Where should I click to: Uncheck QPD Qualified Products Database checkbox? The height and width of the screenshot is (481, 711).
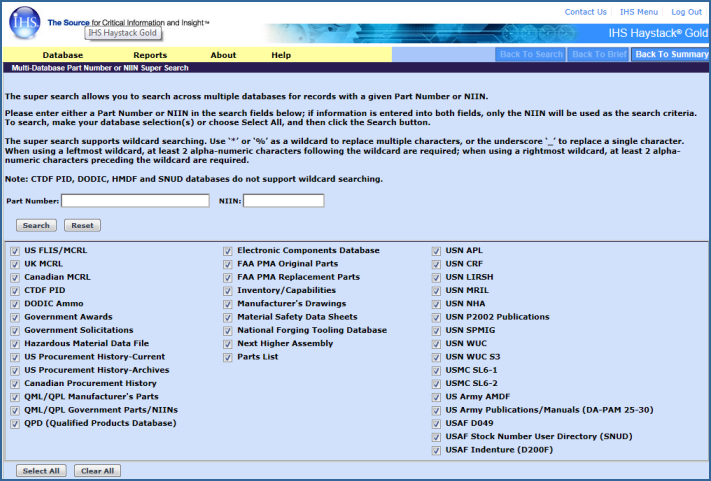[x=15, y=424]
